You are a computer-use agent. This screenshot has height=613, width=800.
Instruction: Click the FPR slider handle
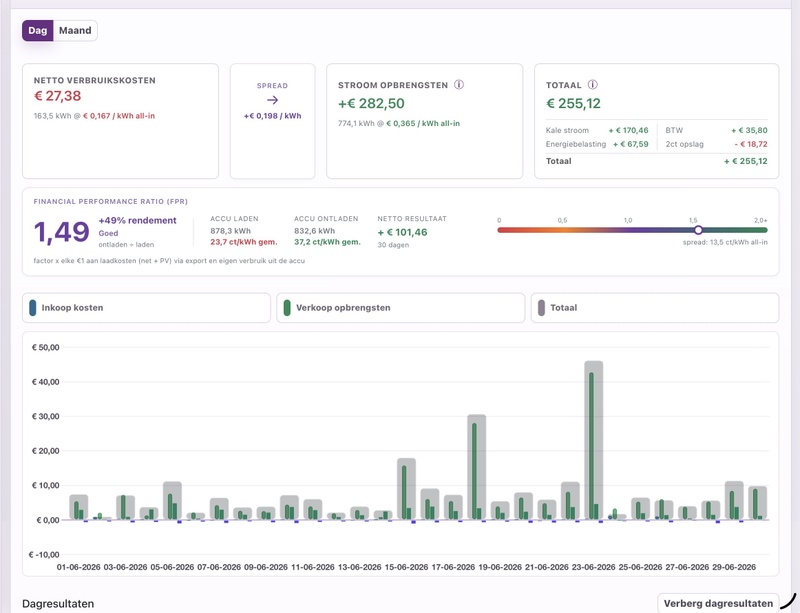(x=698, y=230)
